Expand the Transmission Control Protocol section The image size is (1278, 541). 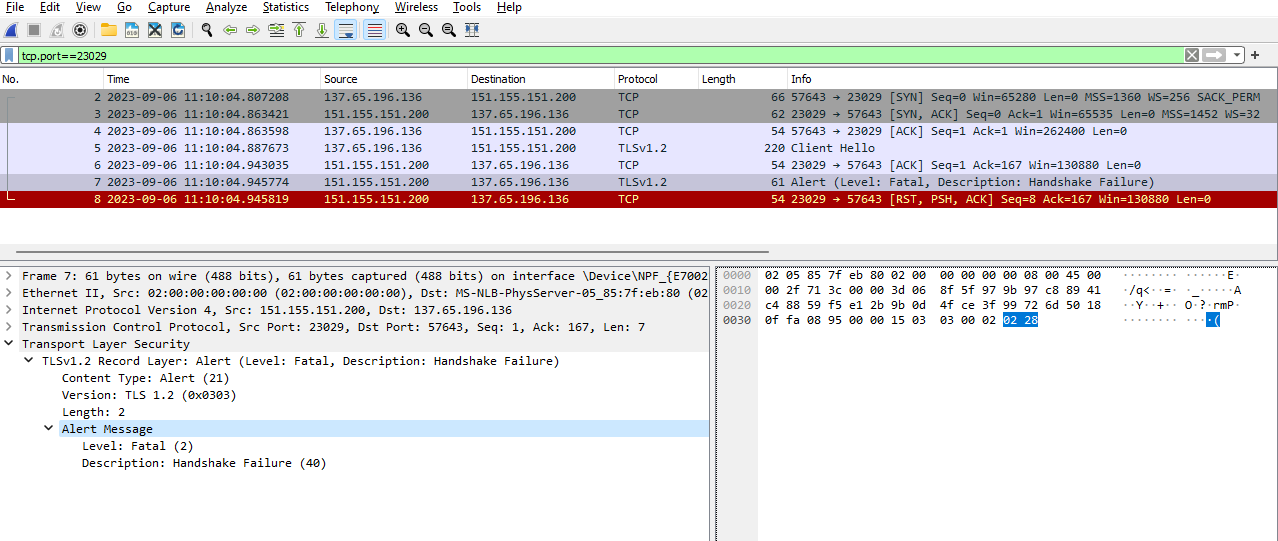coord(9,327)
